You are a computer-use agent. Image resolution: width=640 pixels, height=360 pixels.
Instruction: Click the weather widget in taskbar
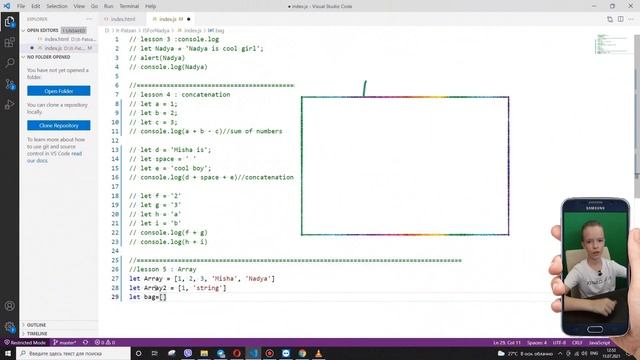[525, 353]
